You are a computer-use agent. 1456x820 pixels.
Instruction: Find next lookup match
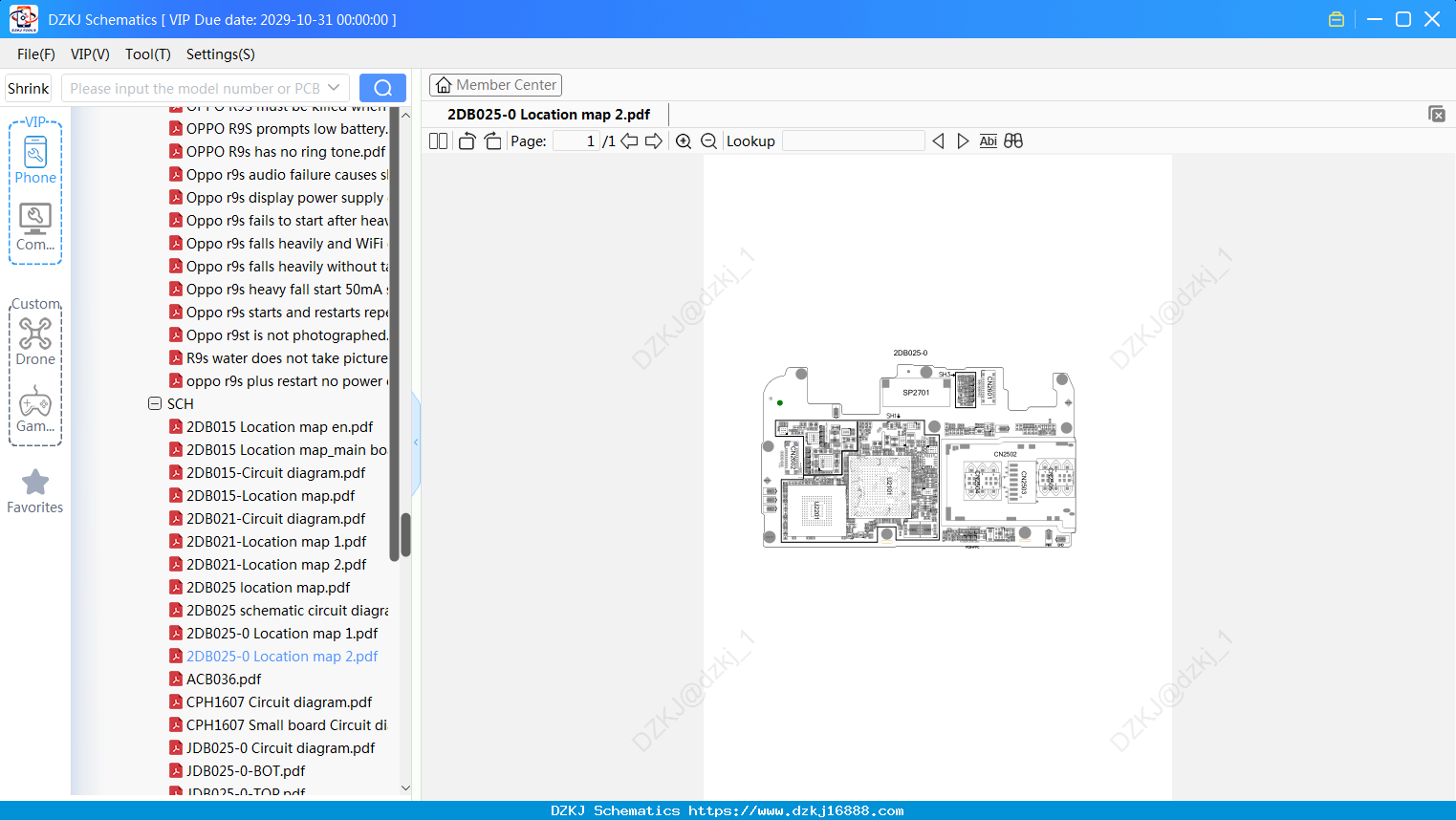pos(963,141)
